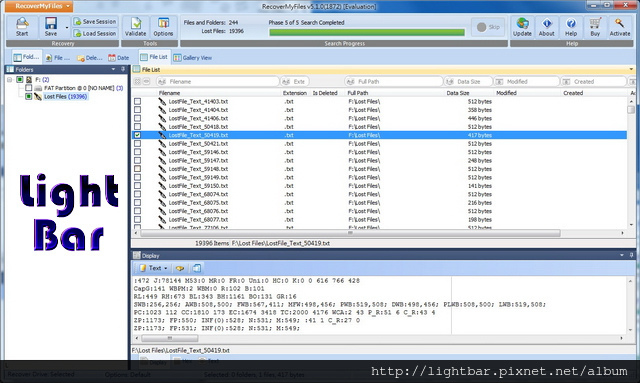Open the Help icon

[571, 27]
